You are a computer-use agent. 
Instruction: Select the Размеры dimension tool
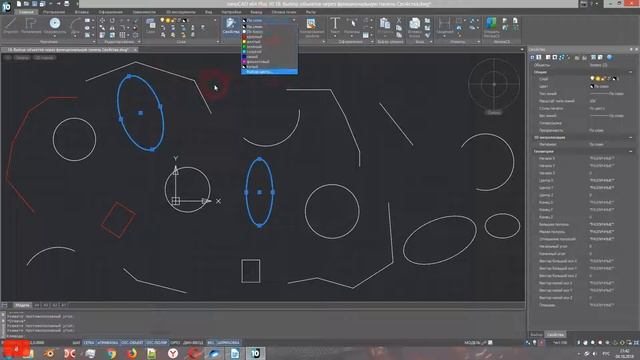(x=352, y=26)
